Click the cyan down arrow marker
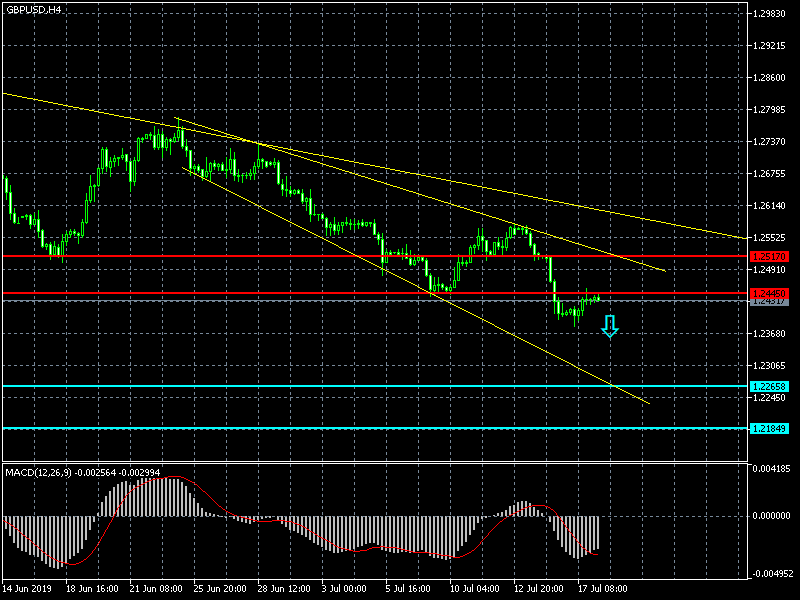800x600 pixels. [610, 327]
